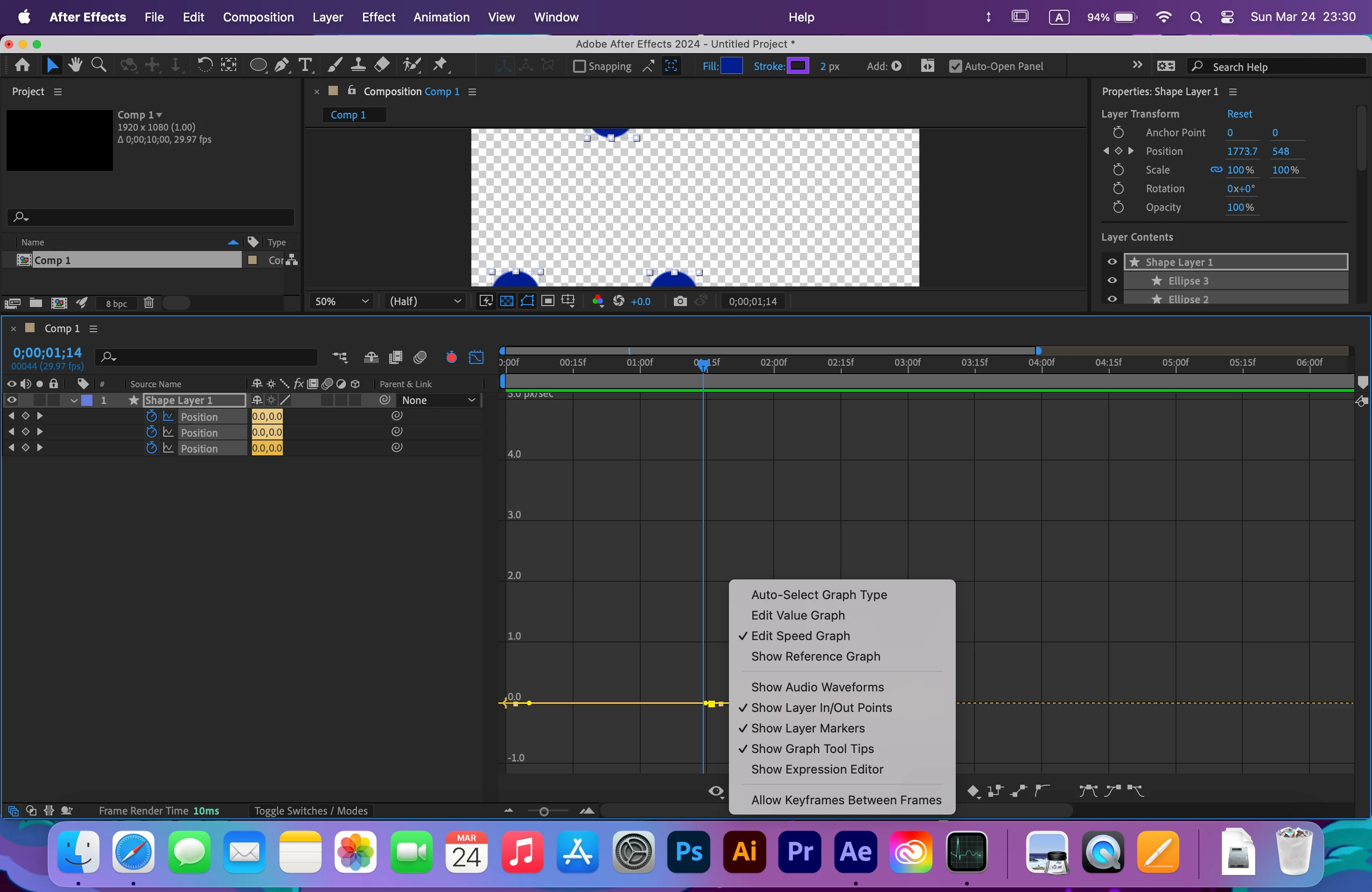The height and width of the screenshot is (892, 1372).
Task: Click the Graph Editor button in timeline
Action: 476,358
